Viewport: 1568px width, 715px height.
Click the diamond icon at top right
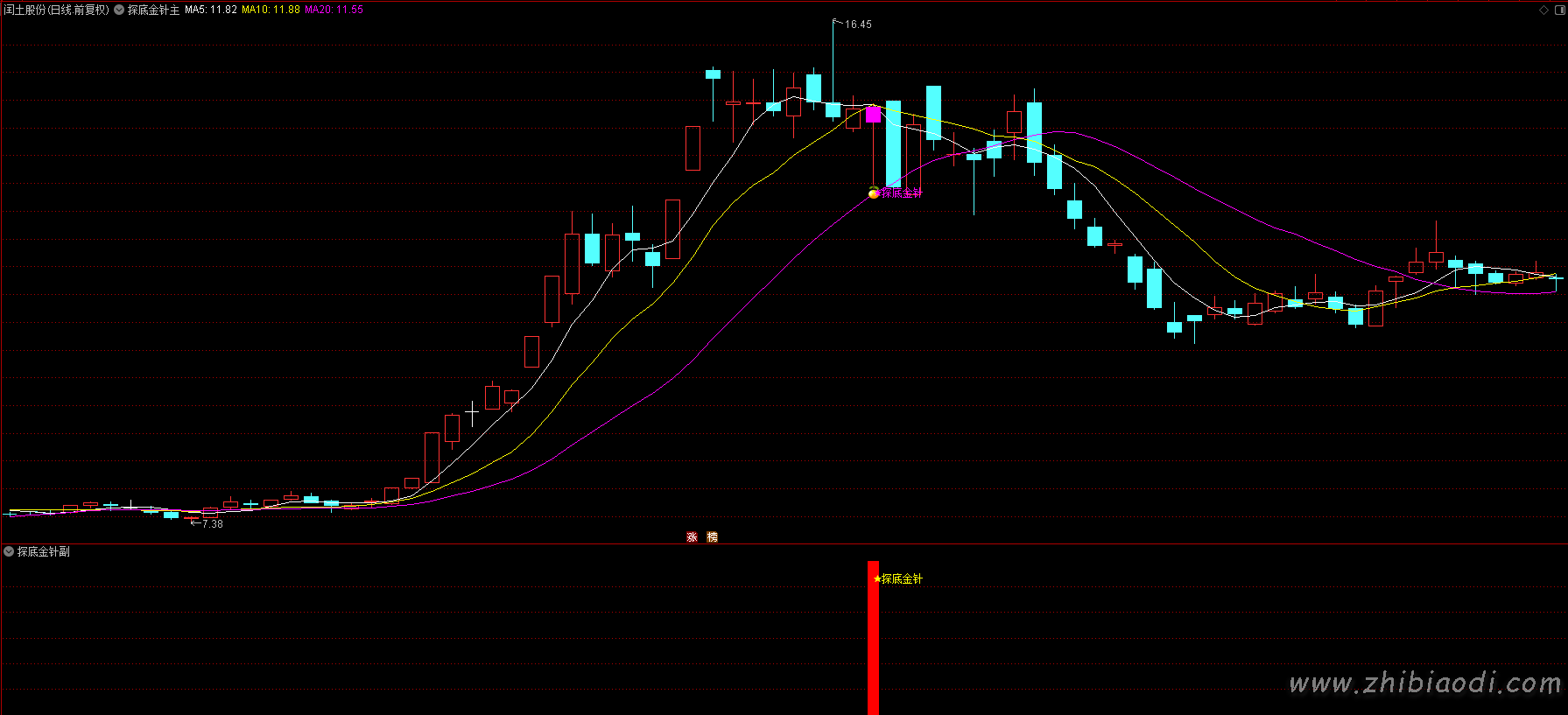click(1543, 10)
